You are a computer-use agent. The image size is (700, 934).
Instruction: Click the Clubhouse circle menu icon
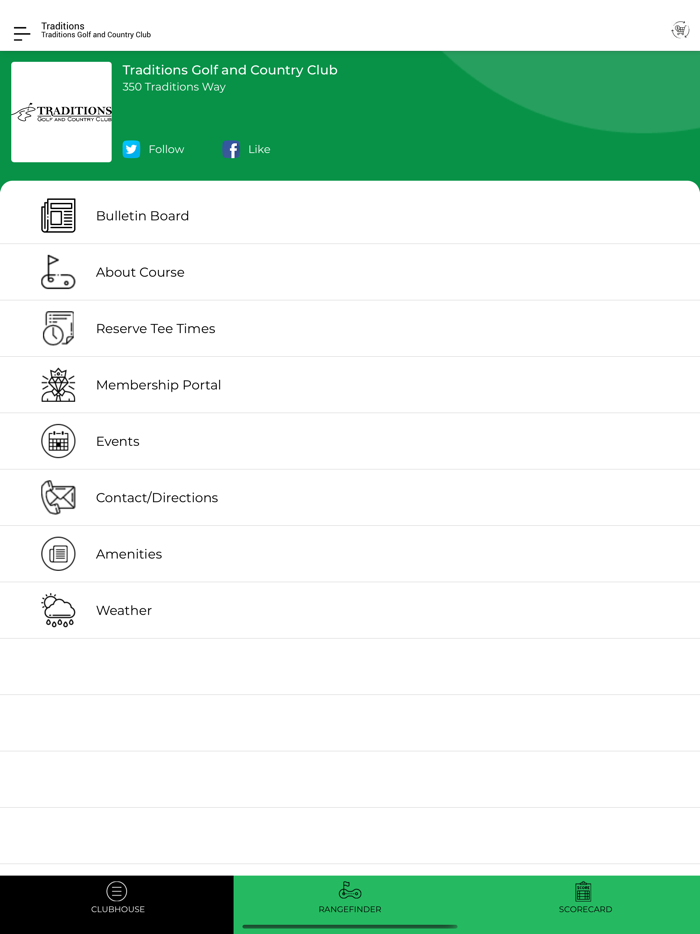point(117,891)
